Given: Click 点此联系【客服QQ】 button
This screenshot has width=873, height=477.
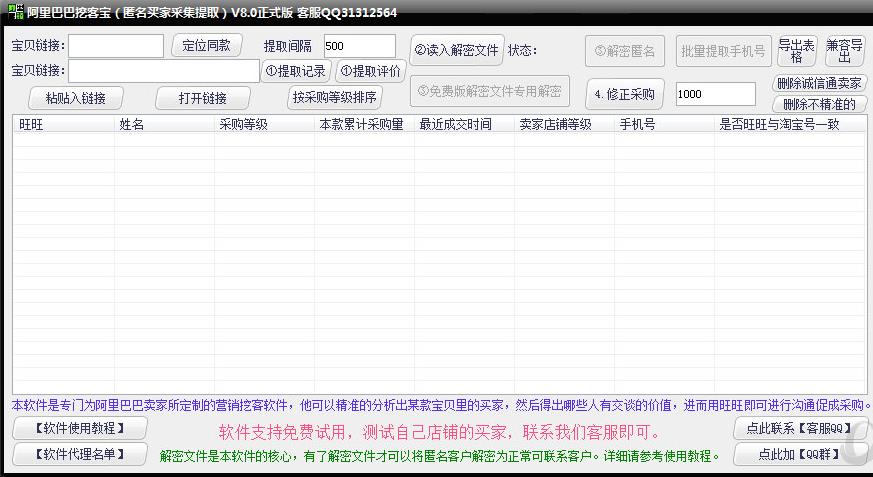Looking at the screenshot, I should [799, 428].
